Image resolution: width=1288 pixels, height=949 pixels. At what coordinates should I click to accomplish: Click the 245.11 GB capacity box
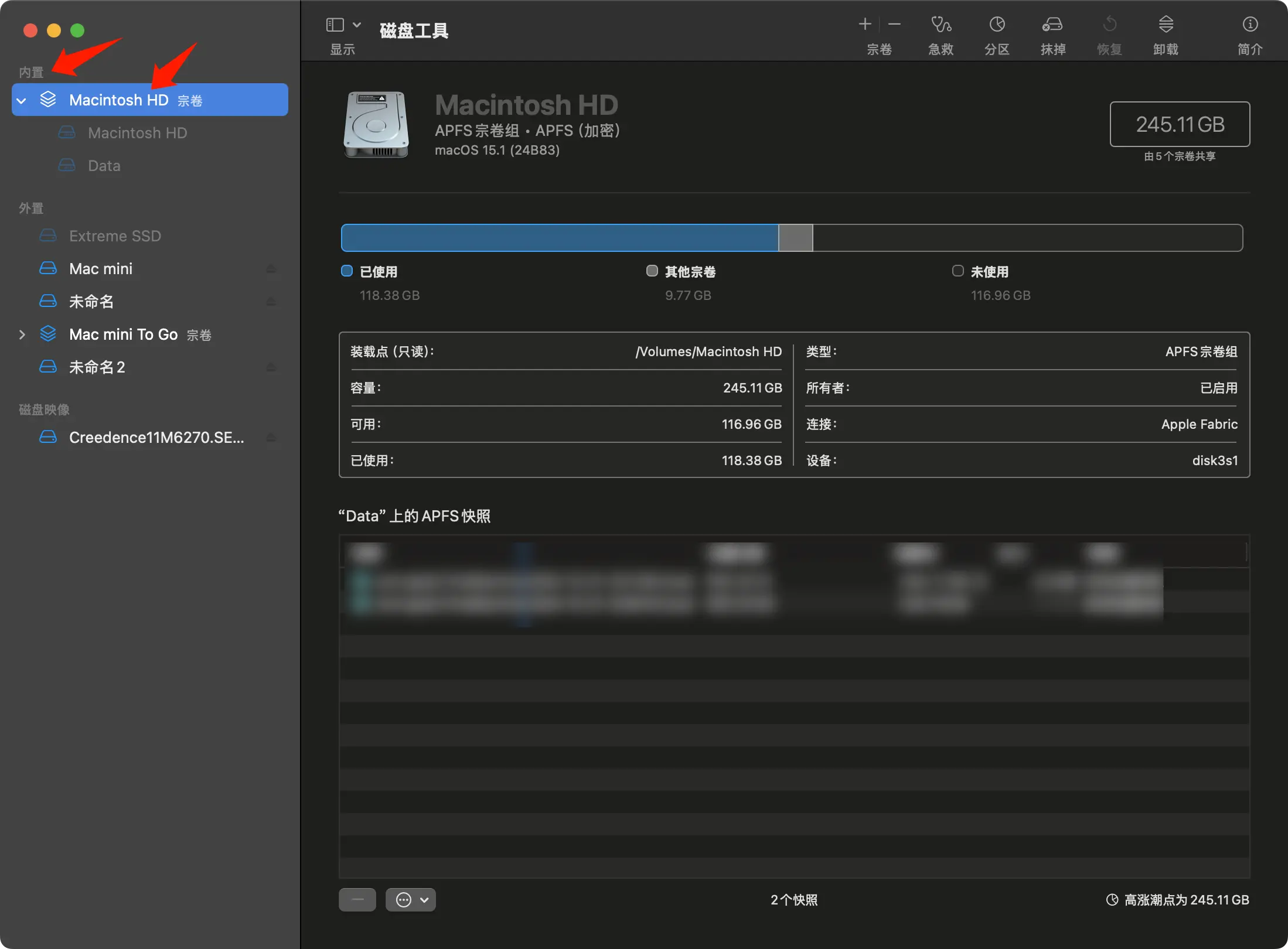pos(1180,124)
